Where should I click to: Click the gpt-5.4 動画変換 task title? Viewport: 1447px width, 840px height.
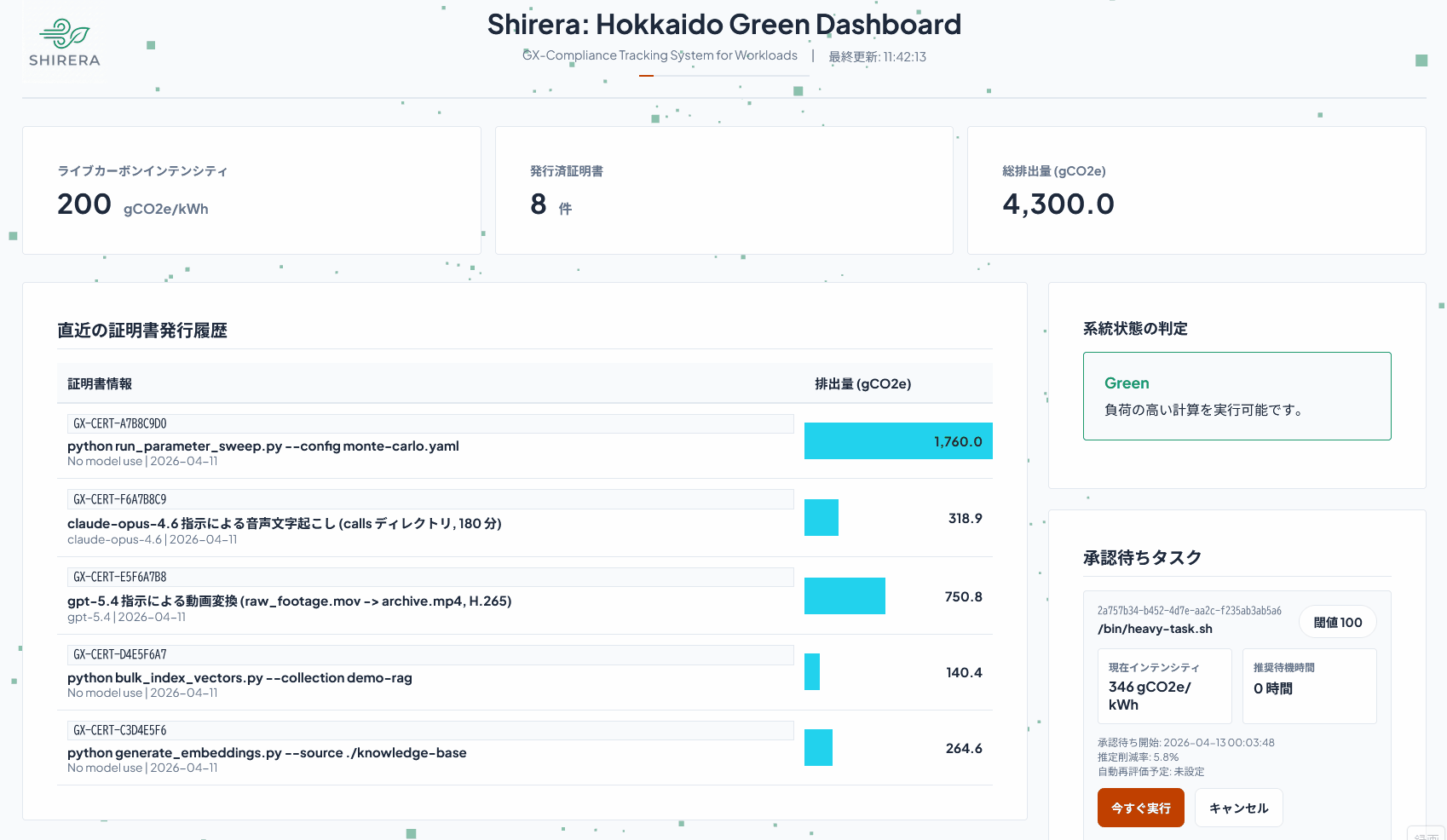click(290, 601)
